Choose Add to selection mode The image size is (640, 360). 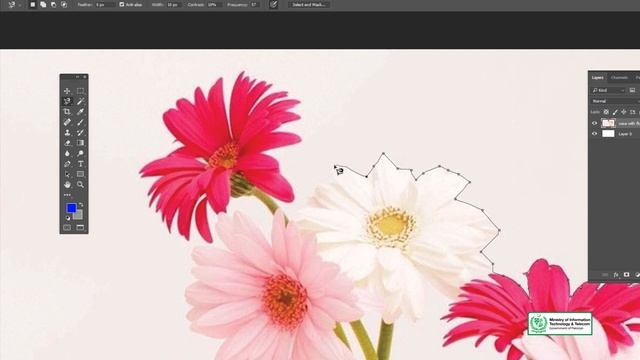click(43, 4)
